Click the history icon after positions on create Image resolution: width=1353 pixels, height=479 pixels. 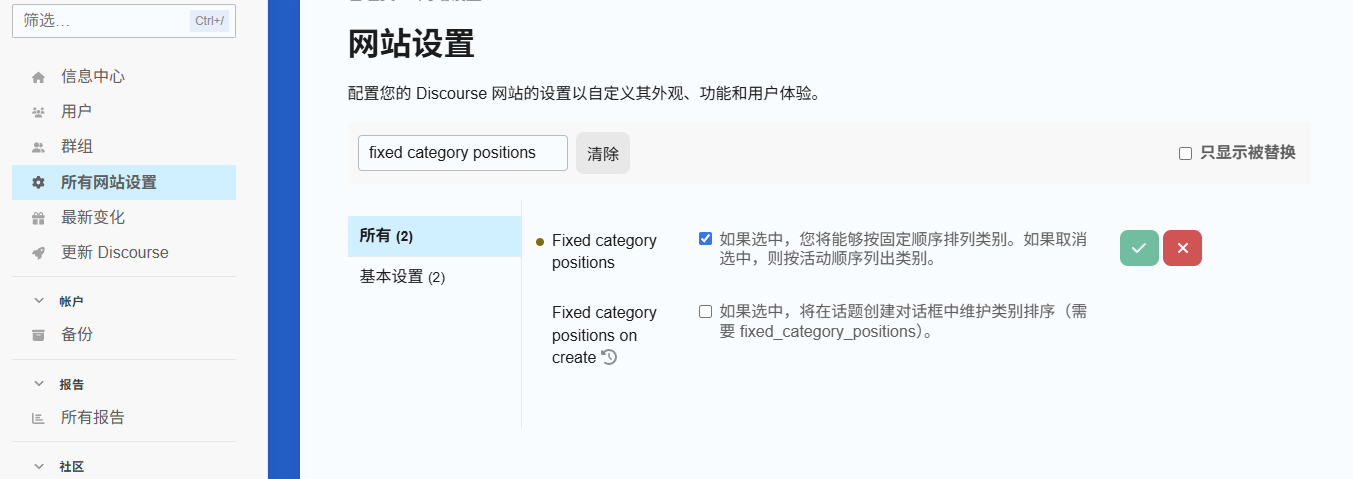coord(609,357)
